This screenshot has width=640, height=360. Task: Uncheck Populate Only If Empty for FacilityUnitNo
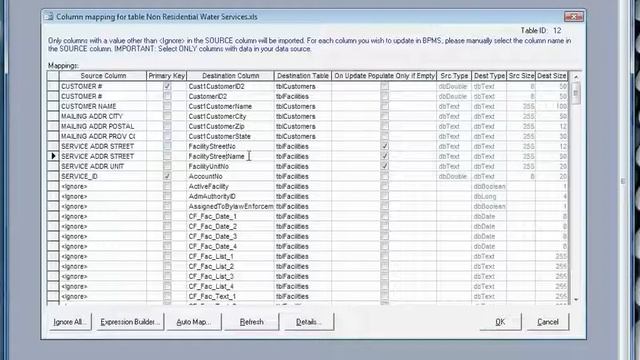pyautogui.click(x=384, y=166)
